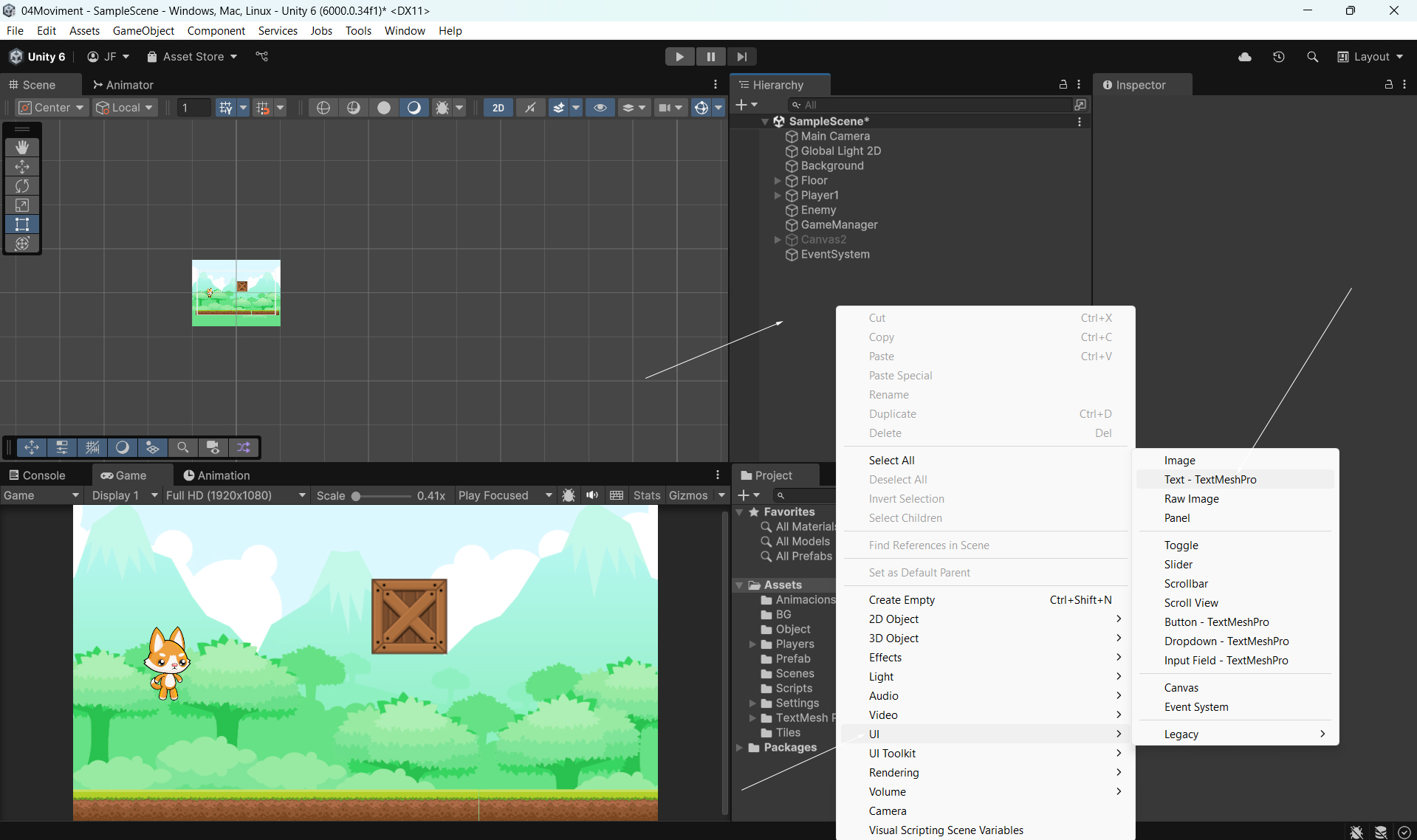Mute audio in Game view
1417x840 pixels.
coord(592,495)
